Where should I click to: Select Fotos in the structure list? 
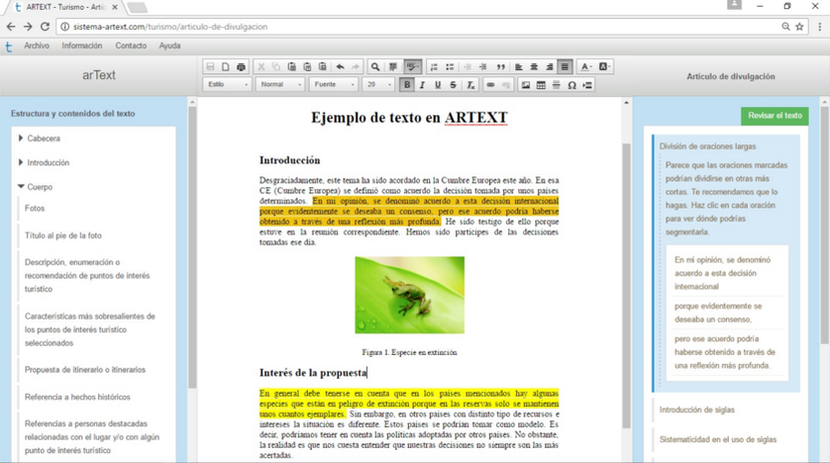[x=34, y=208]
